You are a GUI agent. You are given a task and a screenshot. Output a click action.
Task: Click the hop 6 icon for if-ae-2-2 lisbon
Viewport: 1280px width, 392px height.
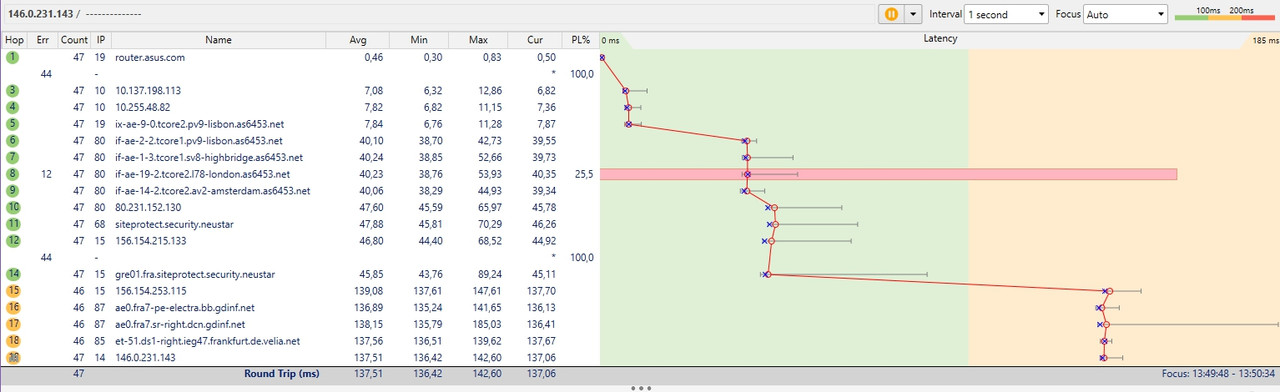(13, 141)
